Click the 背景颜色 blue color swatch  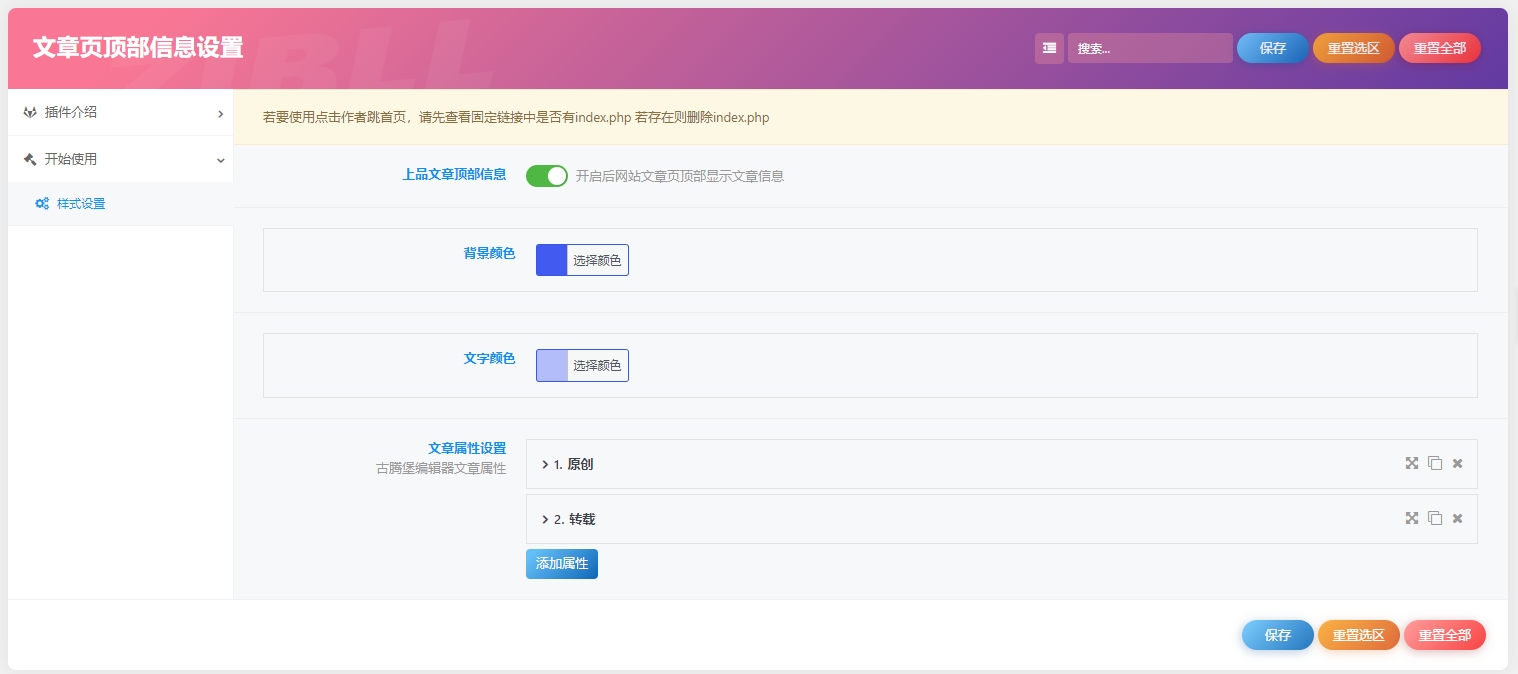[x=551, y=260]
